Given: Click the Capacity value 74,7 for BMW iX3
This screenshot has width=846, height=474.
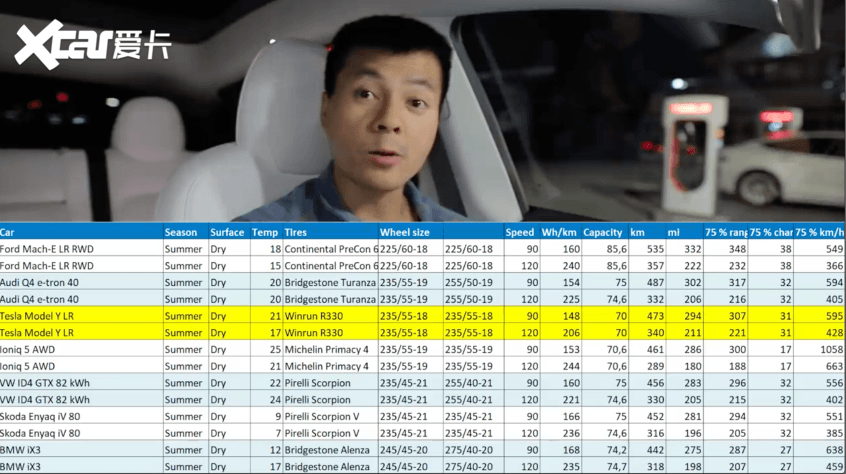Looking at the screenshot, I should [x=617, y=466].
